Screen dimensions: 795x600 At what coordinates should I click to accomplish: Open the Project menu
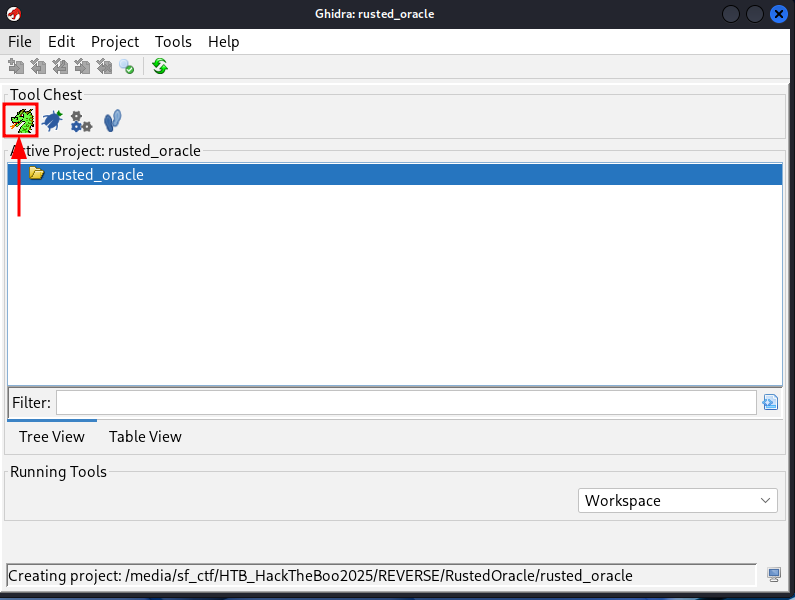[115, 42]
